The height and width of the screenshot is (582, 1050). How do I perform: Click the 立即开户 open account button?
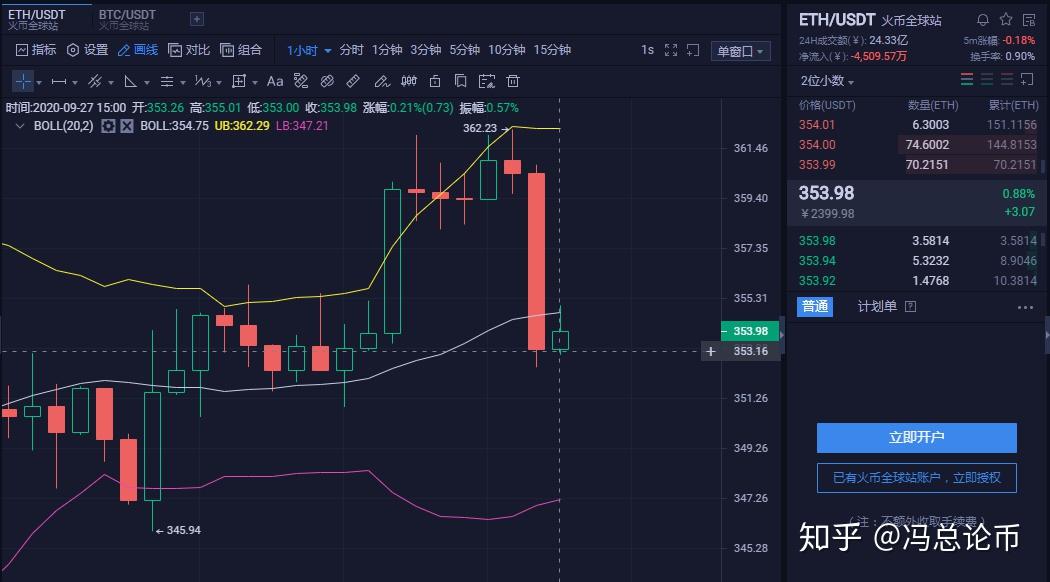coord(917,437)
